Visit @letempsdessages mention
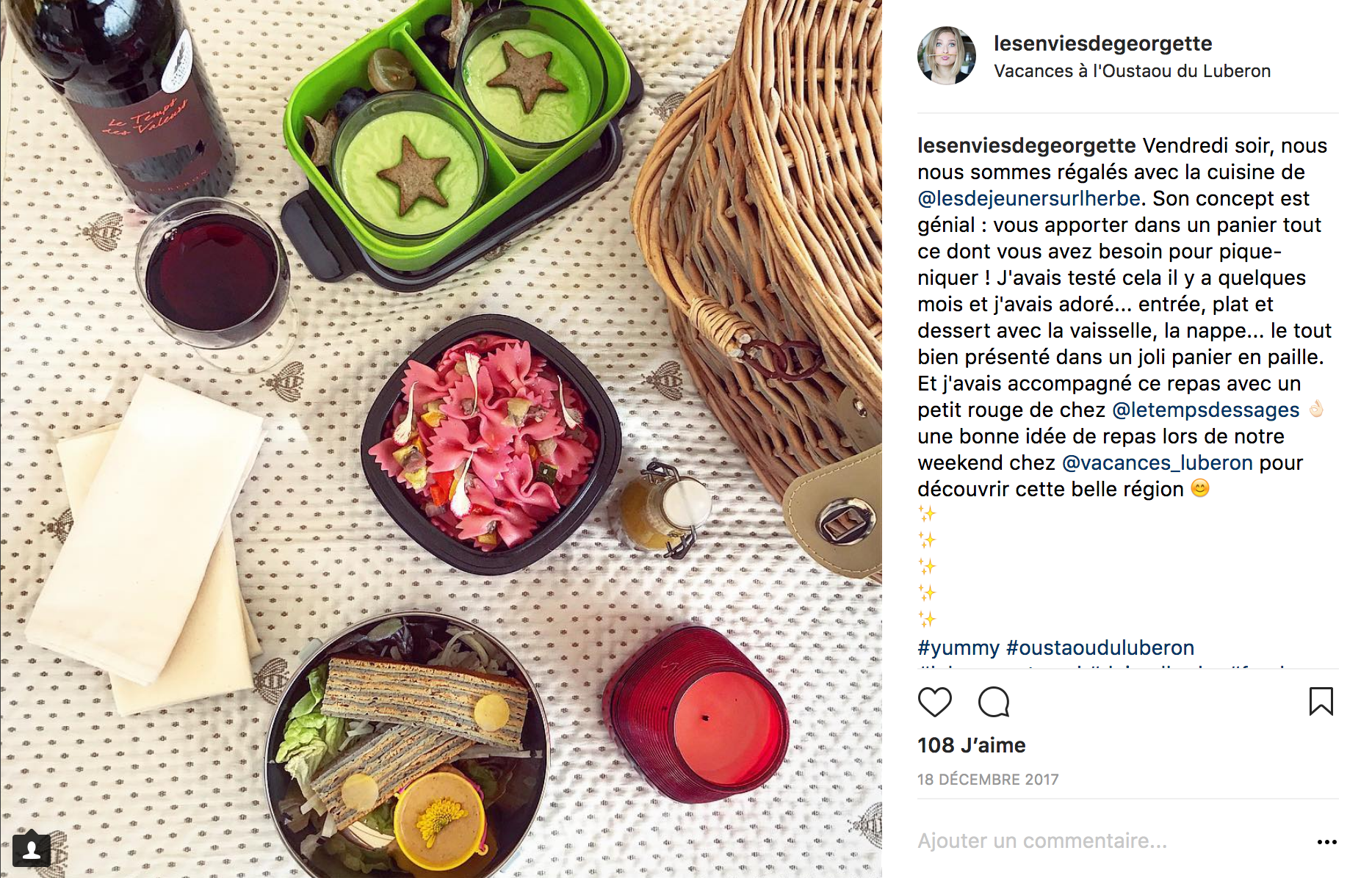1372x878 pixels. (1206, 410)
